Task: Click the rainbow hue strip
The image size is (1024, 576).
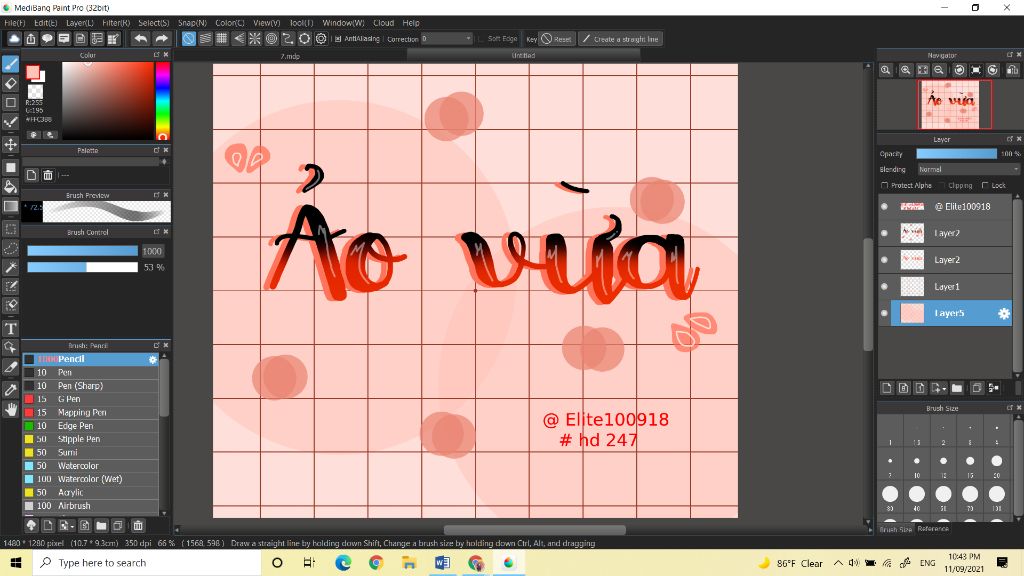Action: coord(162,101)
